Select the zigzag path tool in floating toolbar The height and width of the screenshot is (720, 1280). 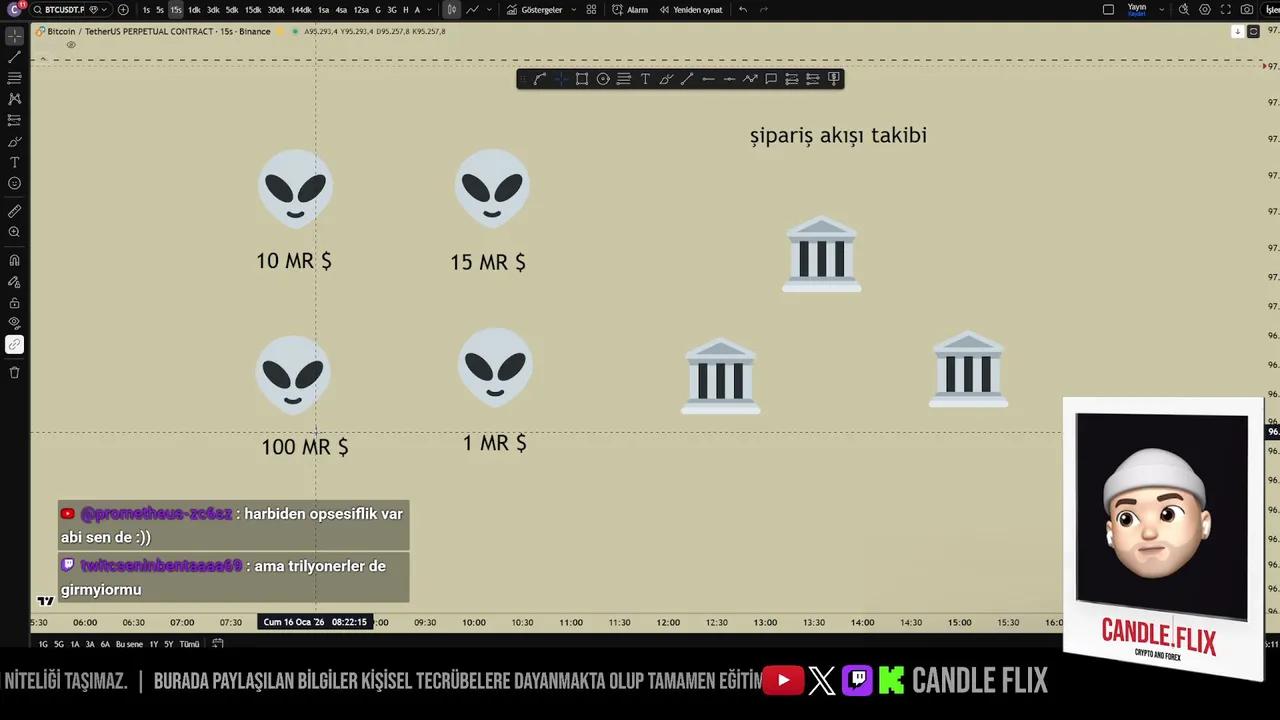[750, 79]
